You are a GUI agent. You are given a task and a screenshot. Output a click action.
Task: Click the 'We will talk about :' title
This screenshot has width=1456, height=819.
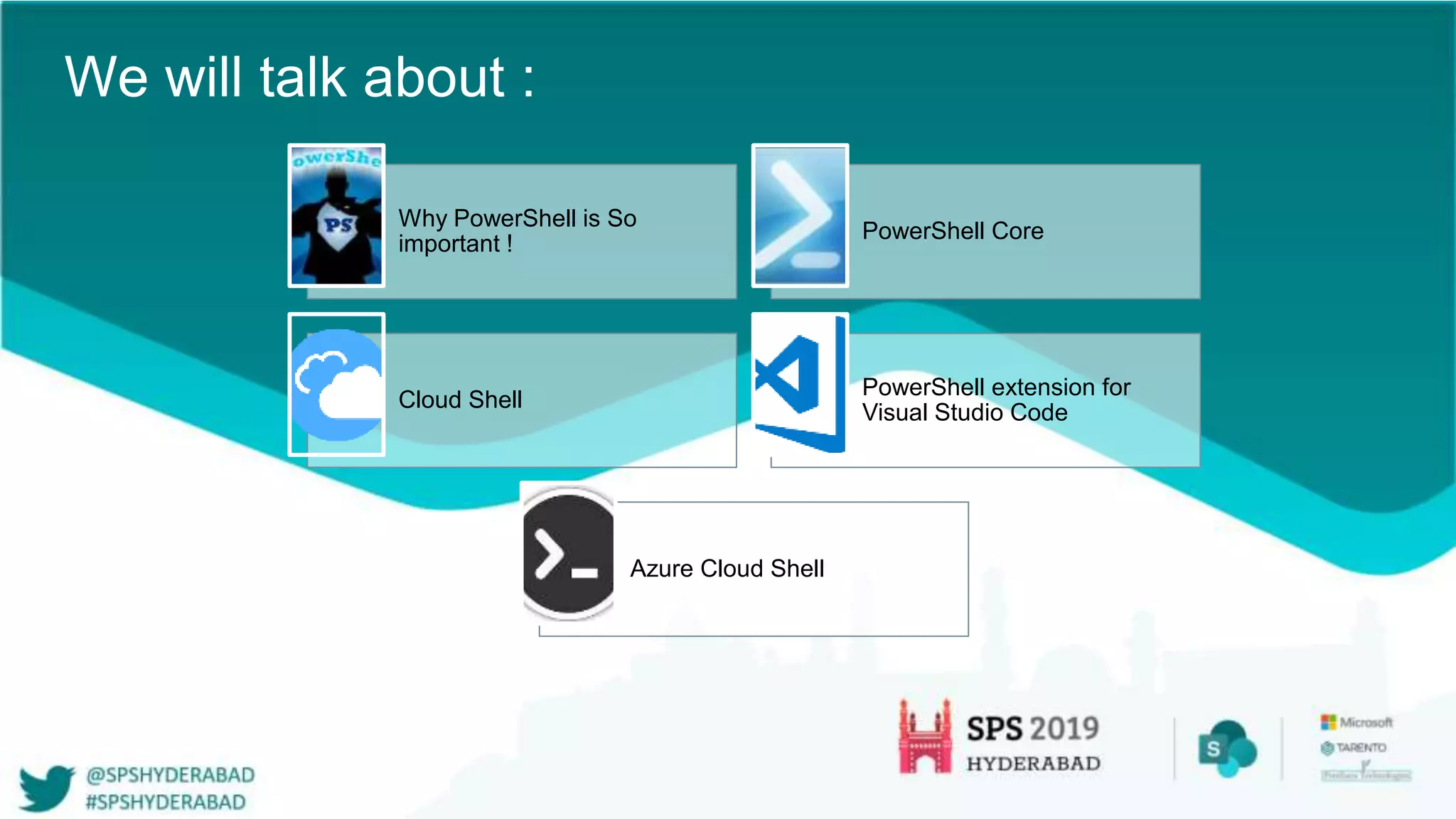click(299, 77)
